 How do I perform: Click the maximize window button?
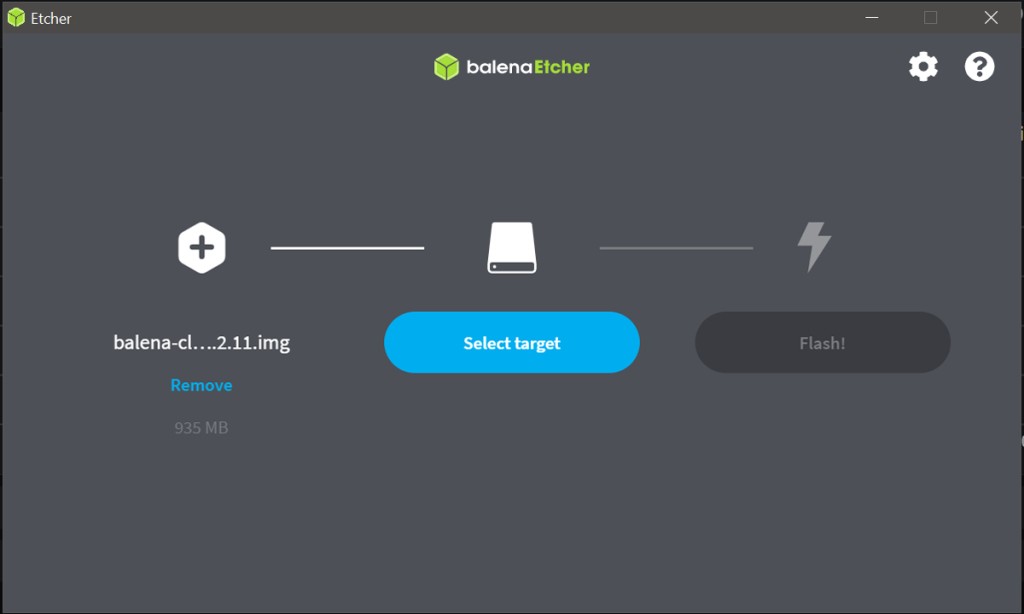click(x=931, y=18)
